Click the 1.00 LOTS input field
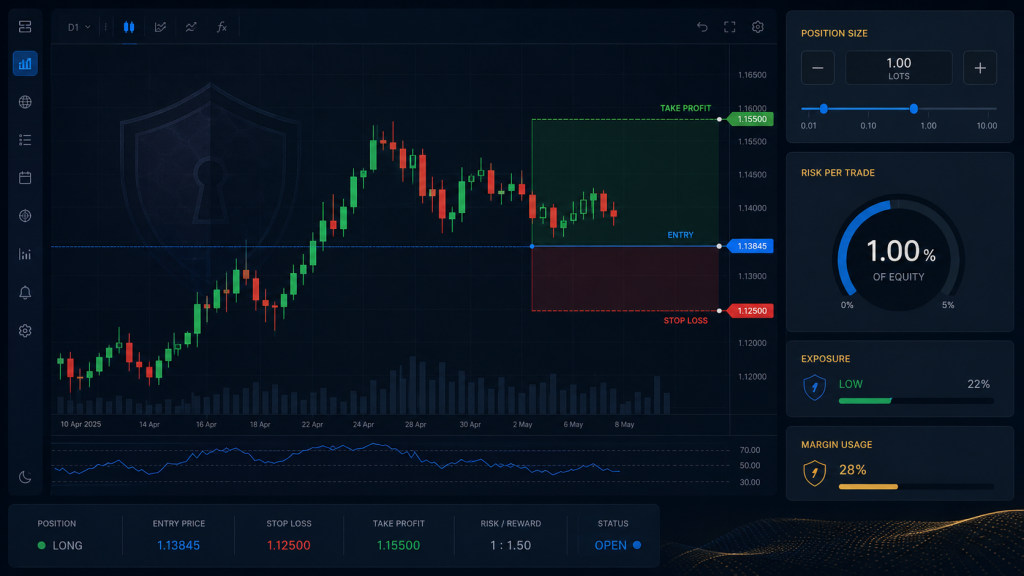Viewport: 1024px width, 576px height. [899, 68]
